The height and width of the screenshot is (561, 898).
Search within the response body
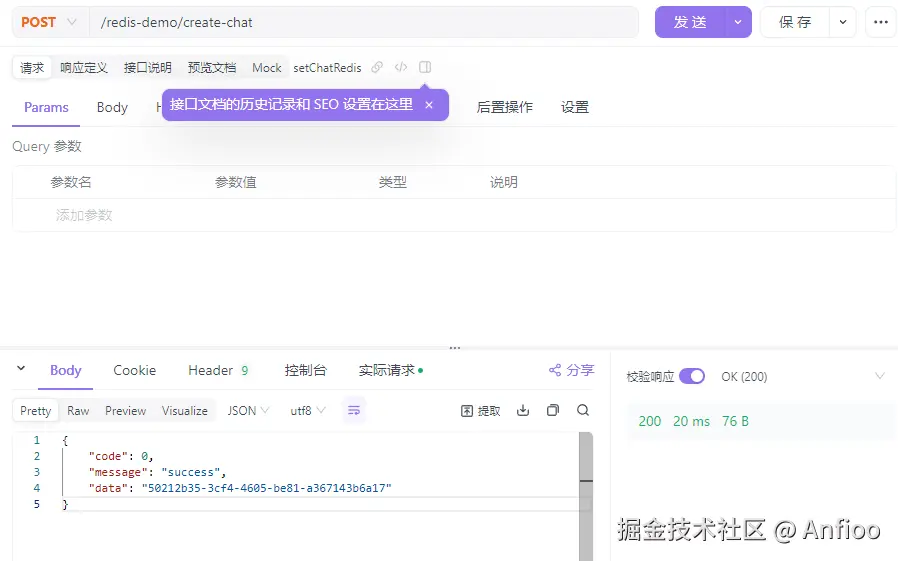[583, 410]
